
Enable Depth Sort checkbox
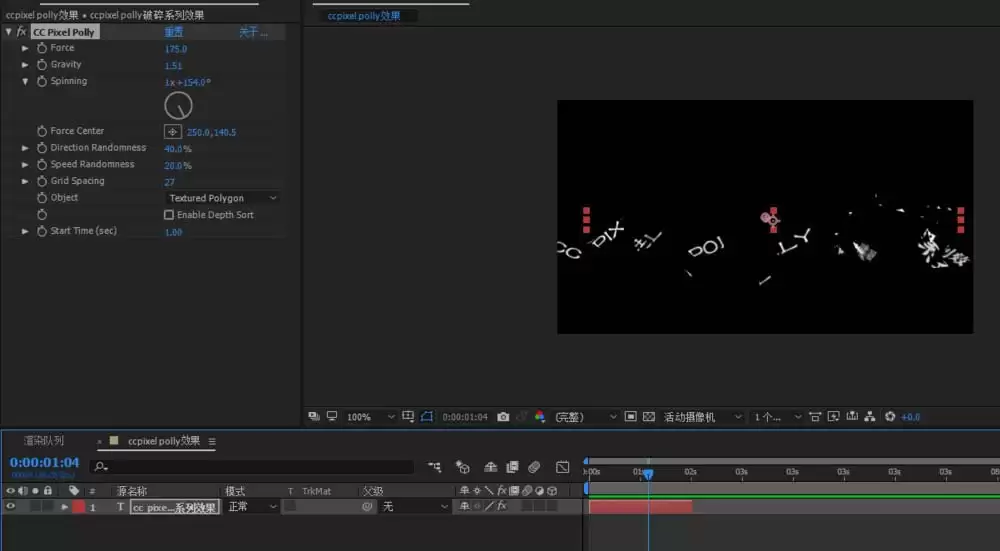169,215
